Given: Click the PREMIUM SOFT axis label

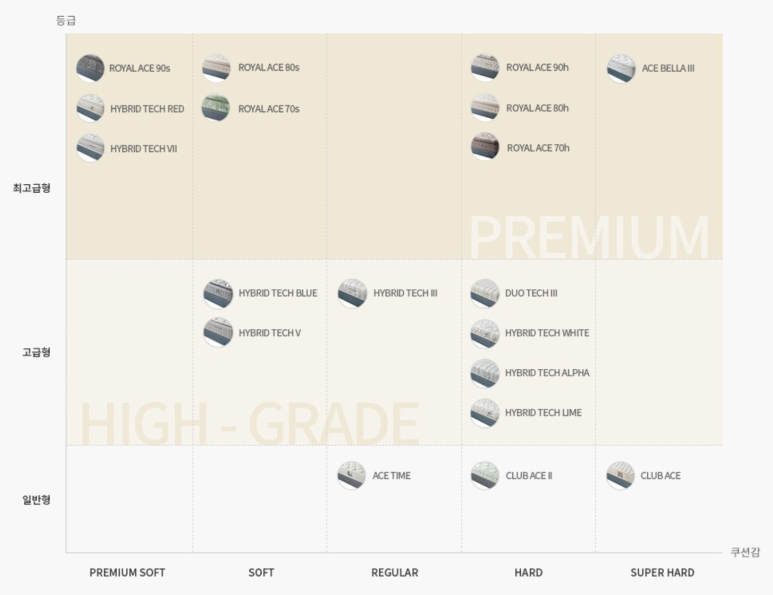Looking at the screenshot, I should (x=127, y=573).
